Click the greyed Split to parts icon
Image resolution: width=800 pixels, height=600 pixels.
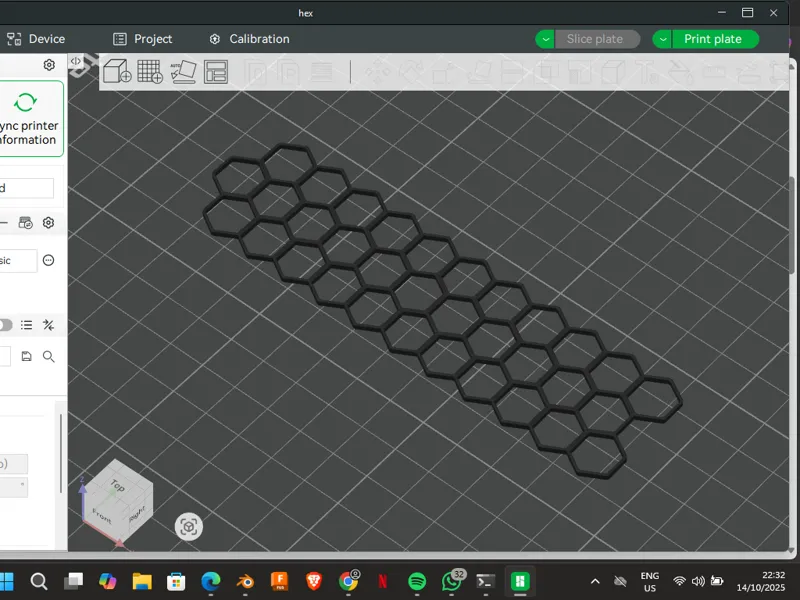tap(288, 72)
